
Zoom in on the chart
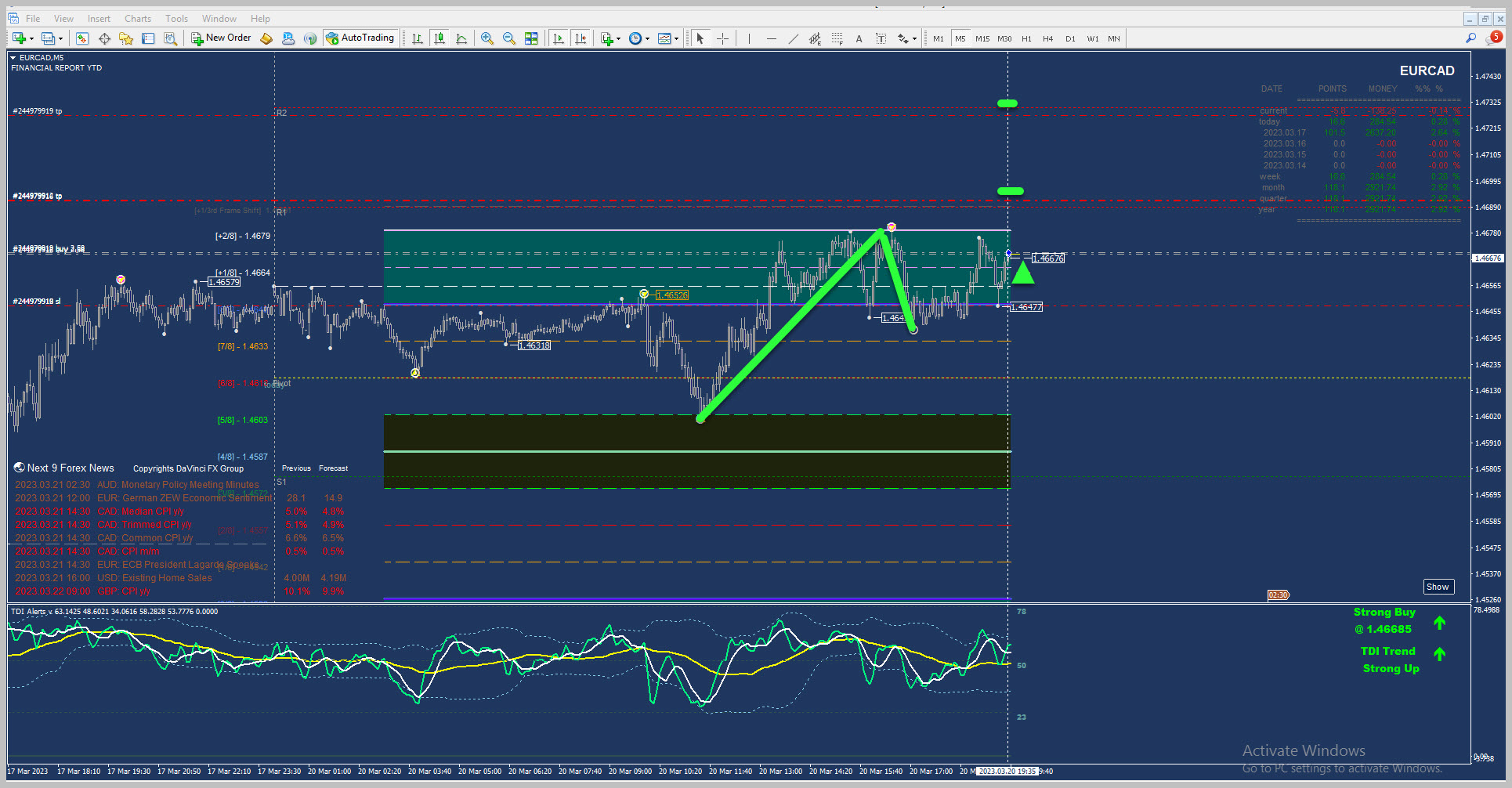487,38
